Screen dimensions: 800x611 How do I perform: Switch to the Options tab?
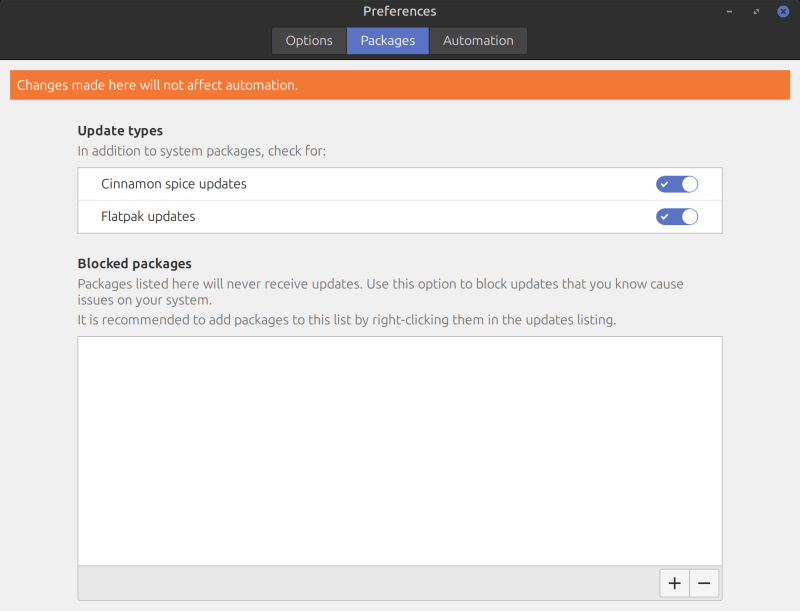click(308, 40)
